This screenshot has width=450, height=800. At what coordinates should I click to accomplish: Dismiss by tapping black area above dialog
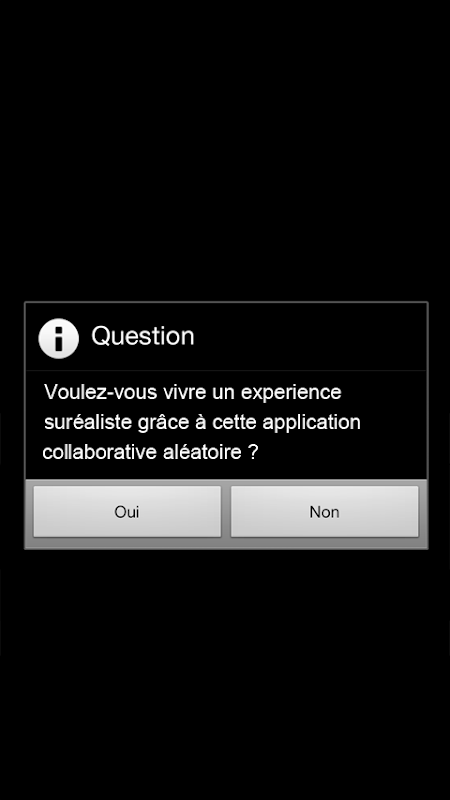click(225, 151)
